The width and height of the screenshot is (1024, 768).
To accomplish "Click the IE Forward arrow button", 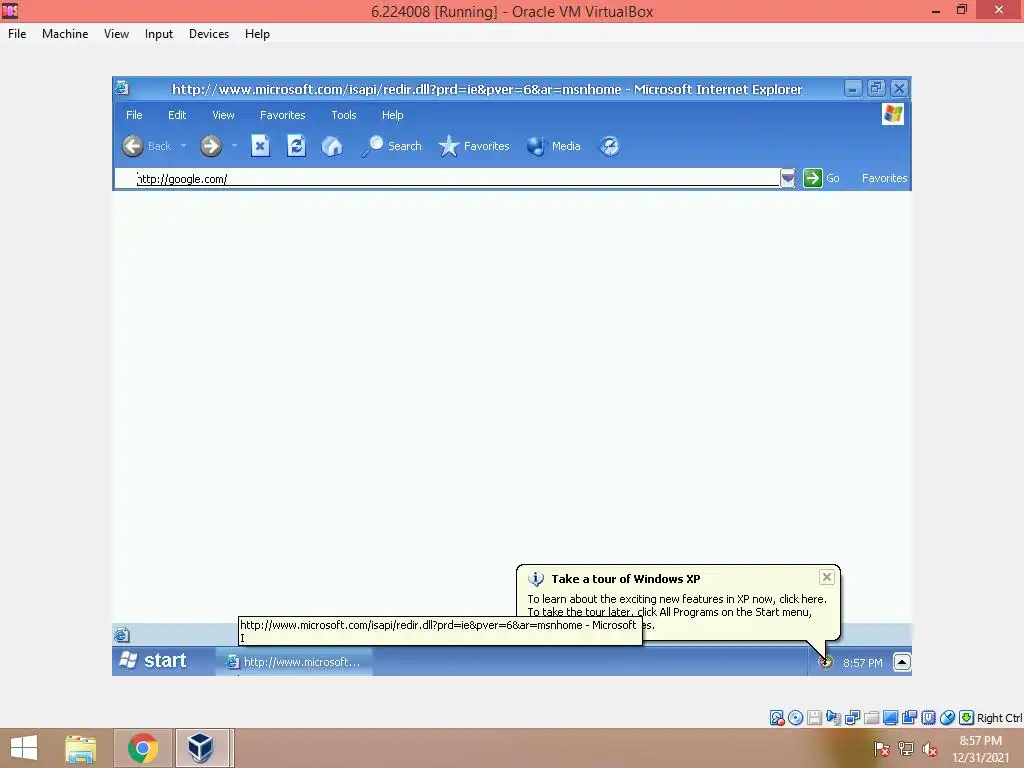I will point(211,146).
